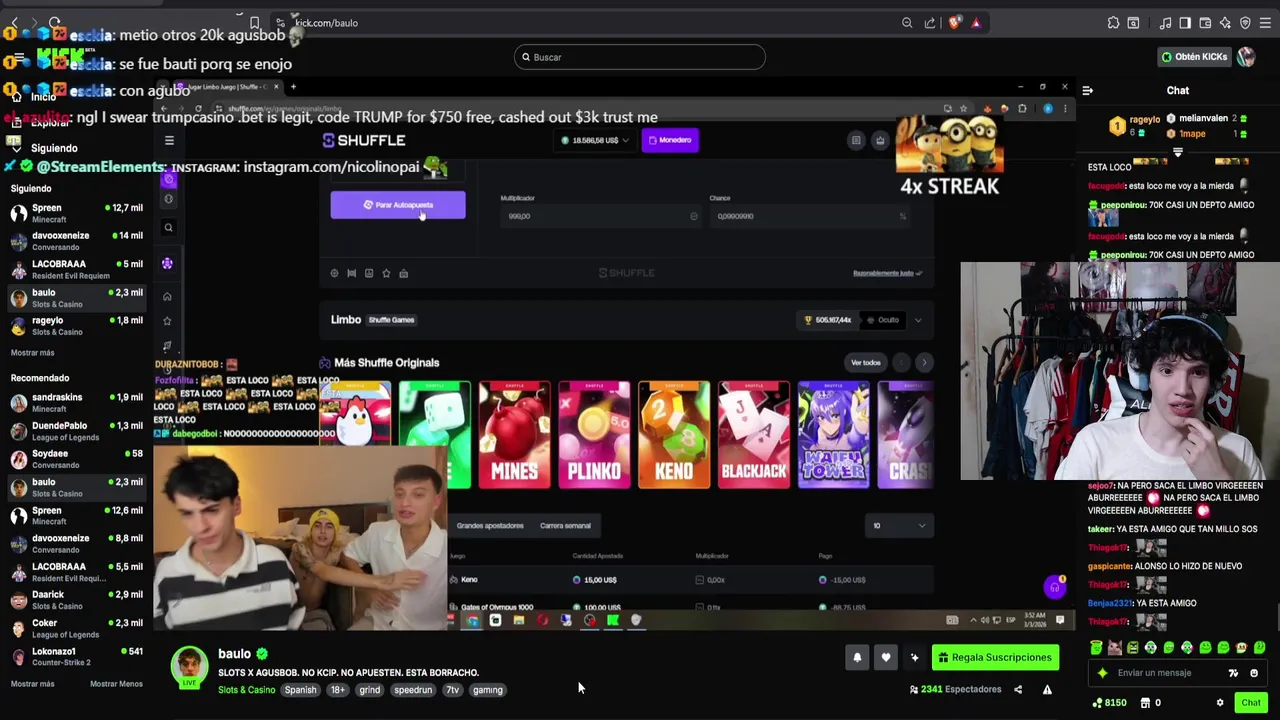The height and width of the screenshot is (720, 1280).
Task: Collapse the chat panel with the arrow icon
Action: tap(1087, 90)
